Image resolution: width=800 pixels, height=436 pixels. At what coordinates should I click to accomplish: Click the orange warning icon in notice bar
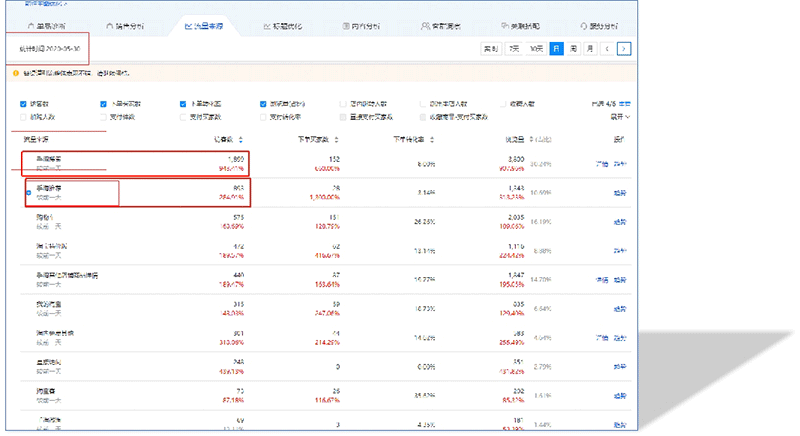coord(17,73)
